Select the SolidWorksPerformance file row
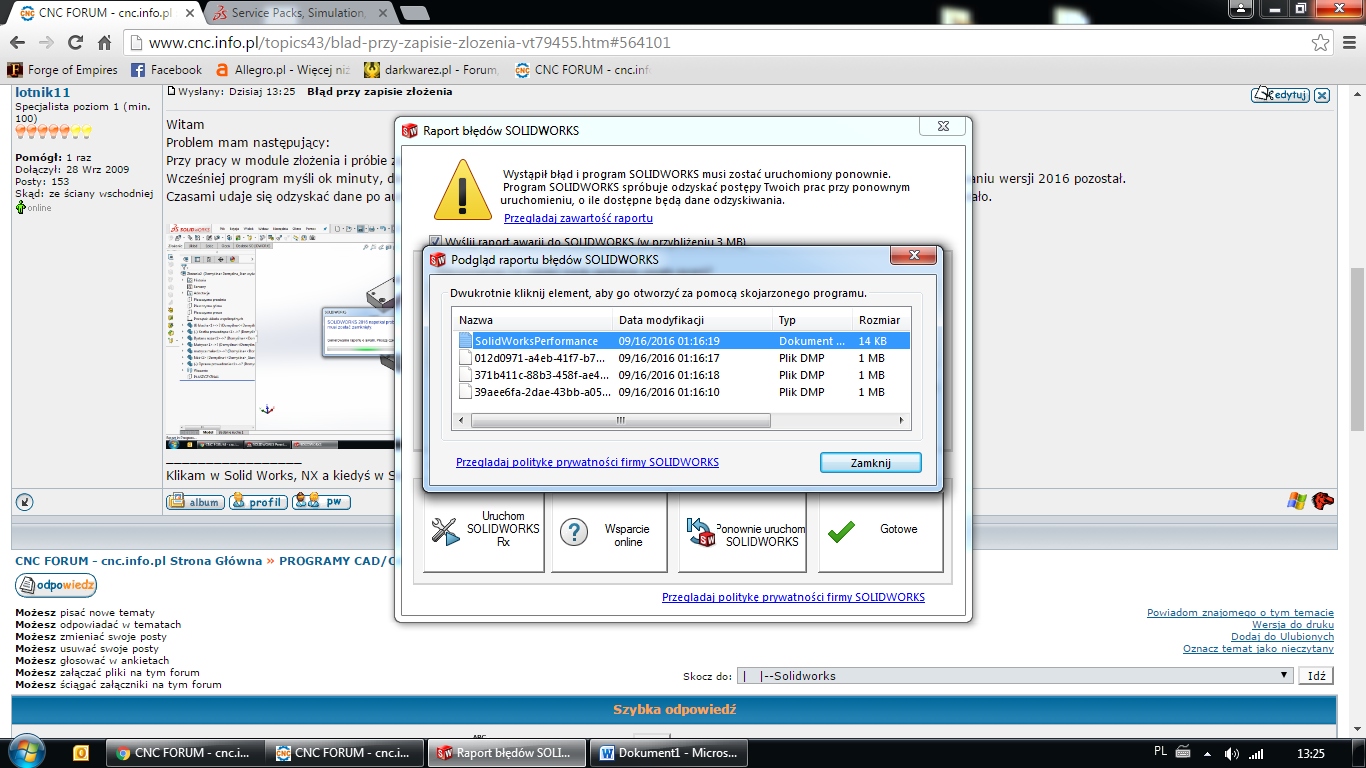The width and height of the screenshot is (1366, 768). coord(682,341)
